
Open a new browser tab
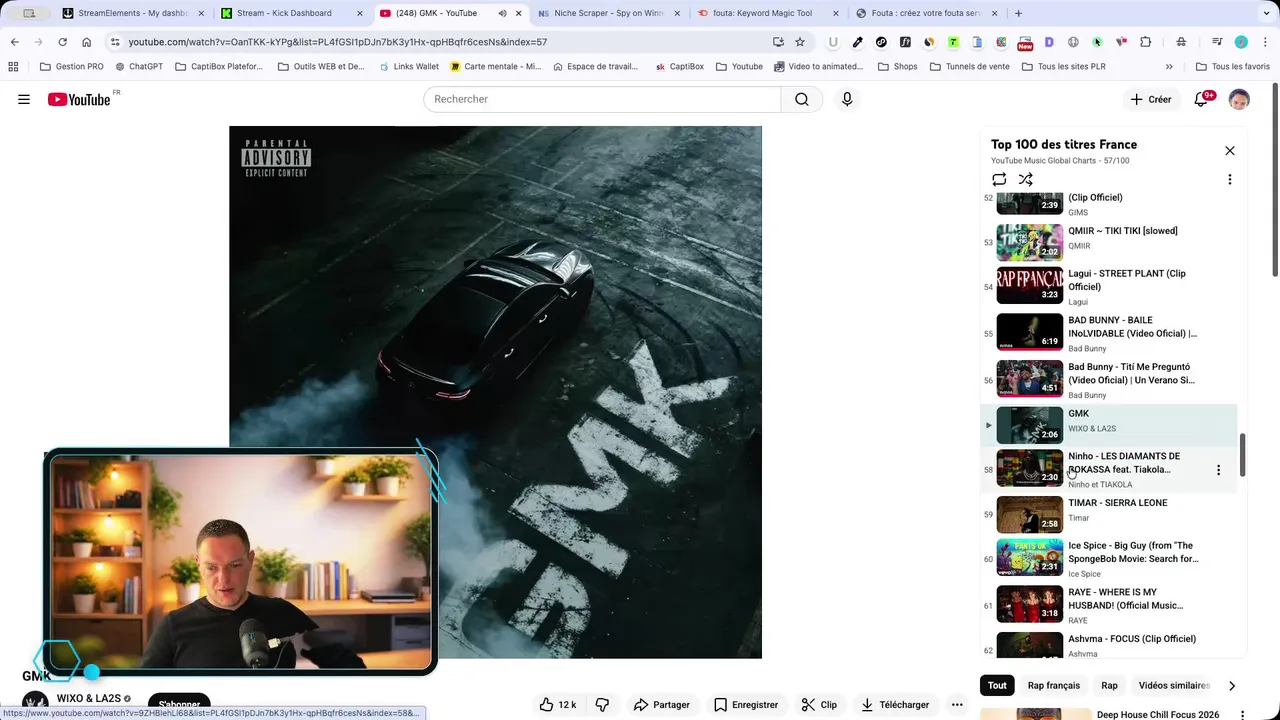tap(1018, 13)
